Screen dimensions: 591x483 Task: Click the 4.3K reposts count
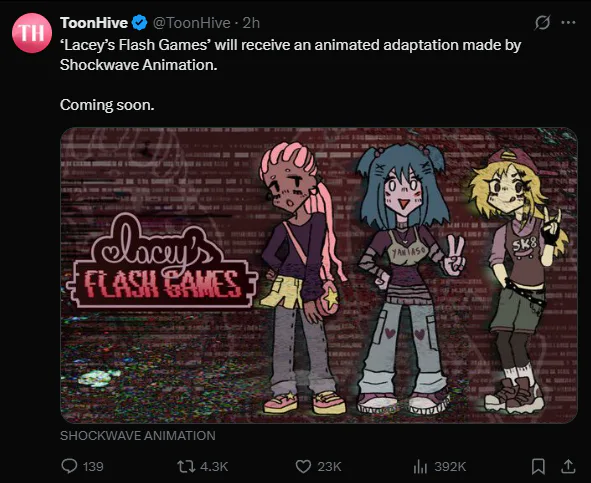(x=214, y=467)
